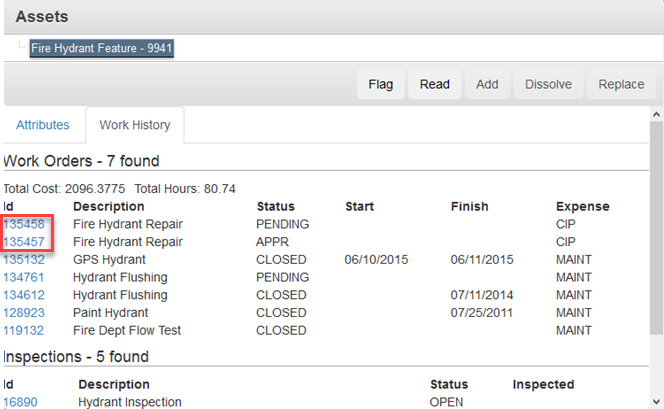Open Hydrant Inspection 16890 link
The height and width of the screenshot is (409, 664).
coord(20,402)
